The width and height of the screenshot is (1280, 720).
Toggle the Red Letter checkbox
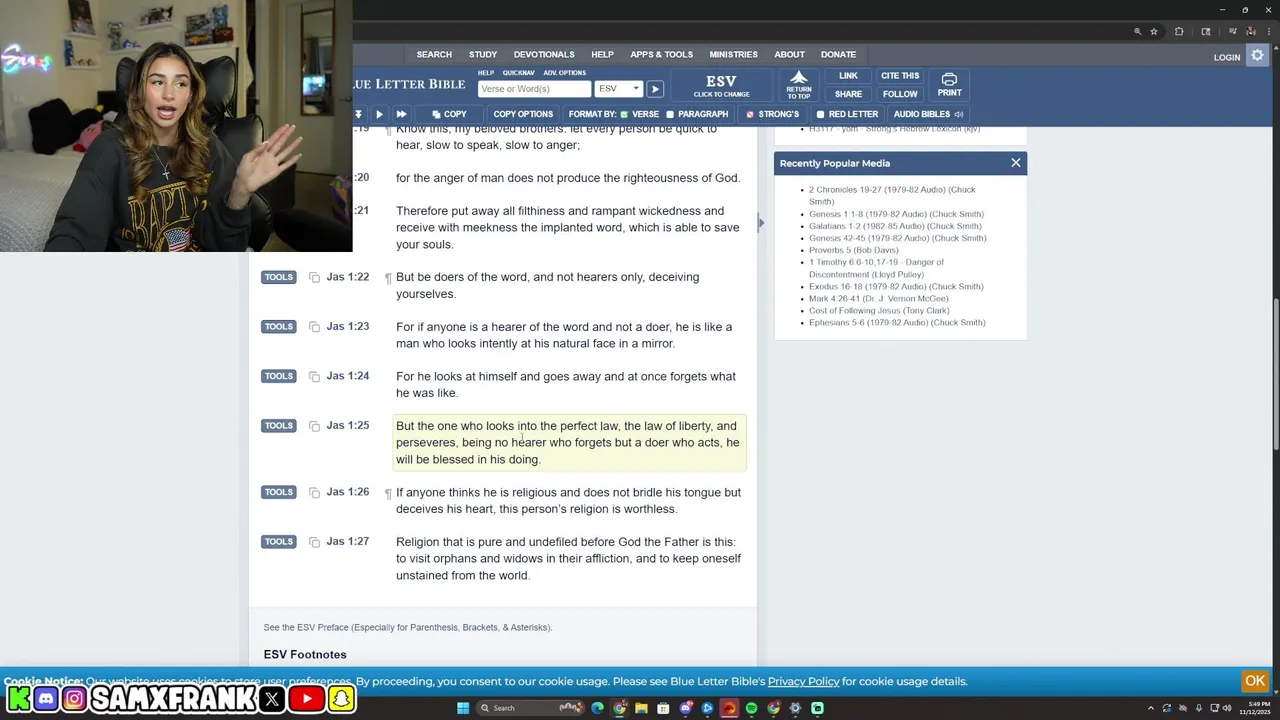pos(820,114)
